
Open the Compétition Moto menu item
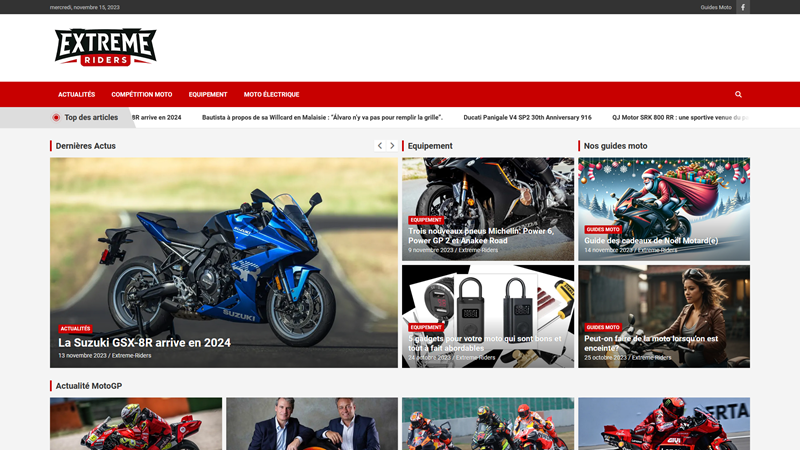(x=142, y=94)
